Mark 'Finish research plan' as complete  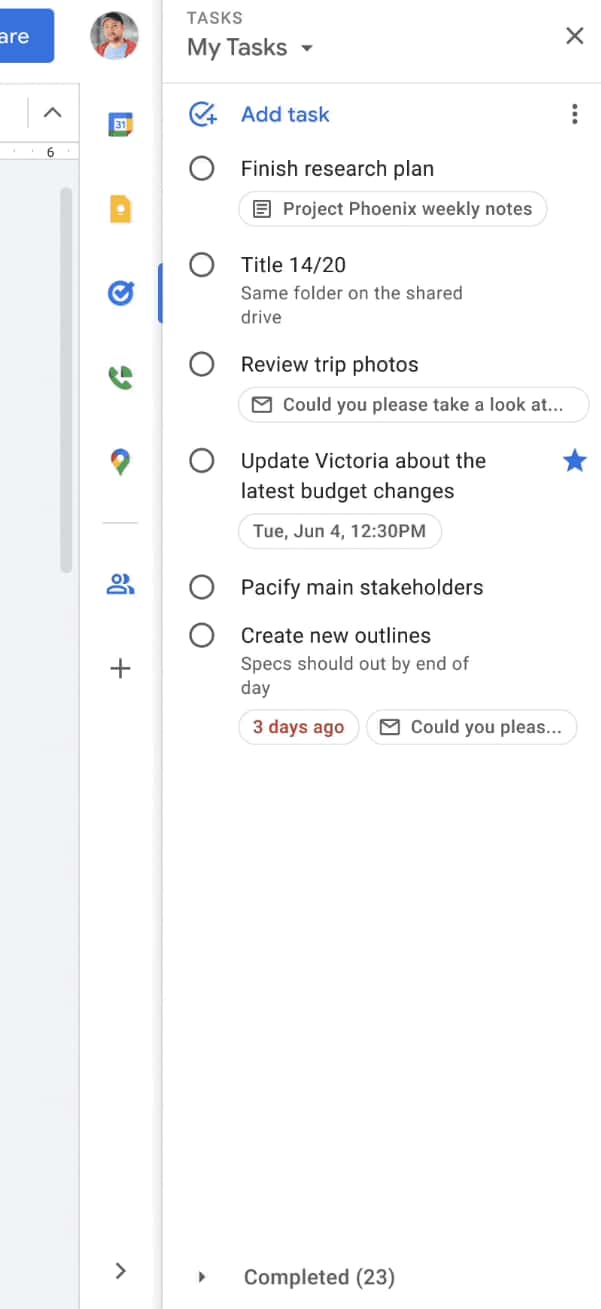(202, 168)
